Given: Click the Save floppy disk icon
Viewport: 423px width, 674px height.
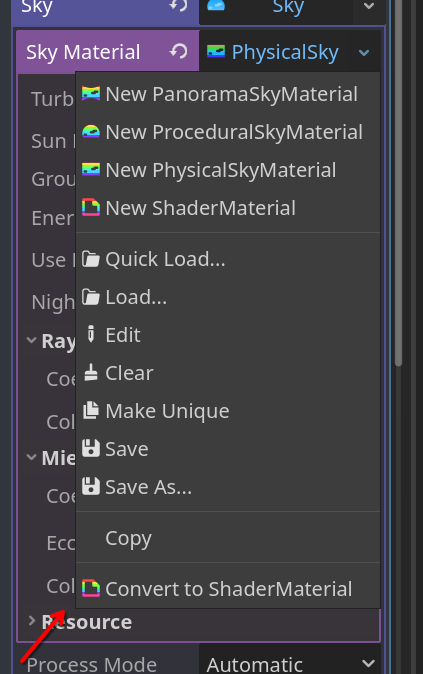Looking at the screenshot, I should pyautogui.click(x=91, y=448).
